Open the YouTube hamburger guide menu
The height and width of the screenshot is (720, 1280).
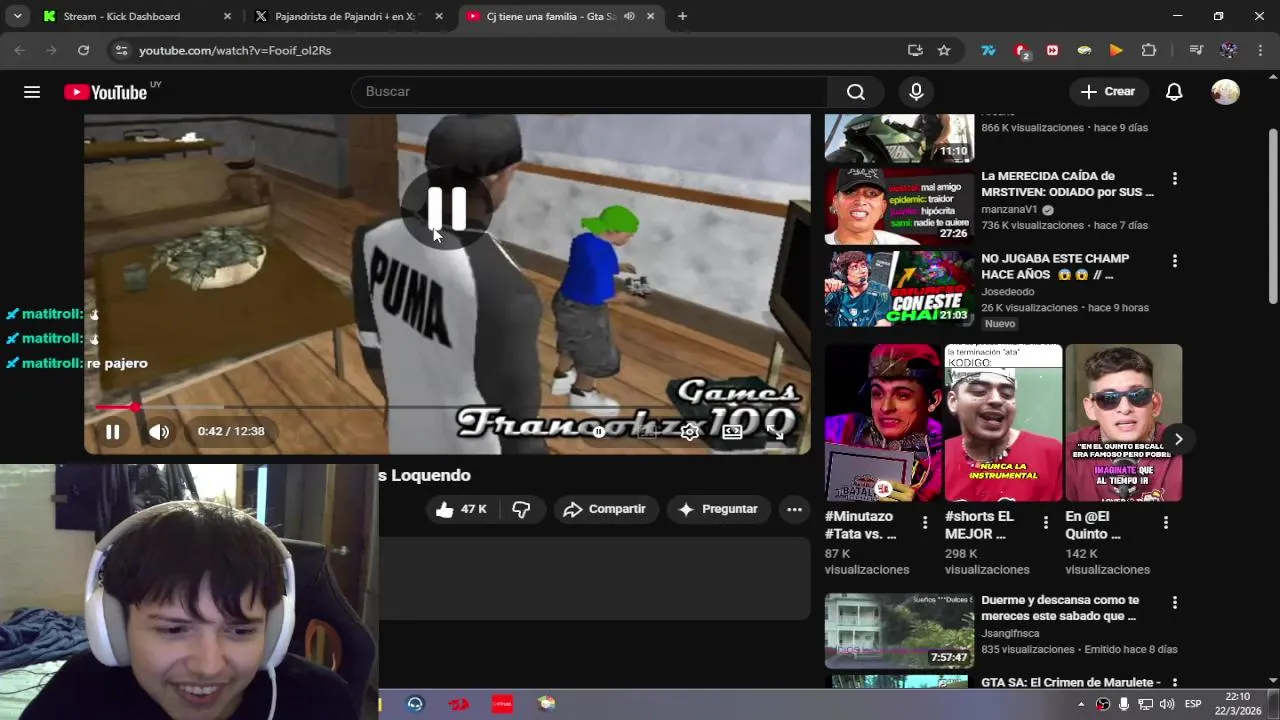pyautogui.click(x=32, y=92)
